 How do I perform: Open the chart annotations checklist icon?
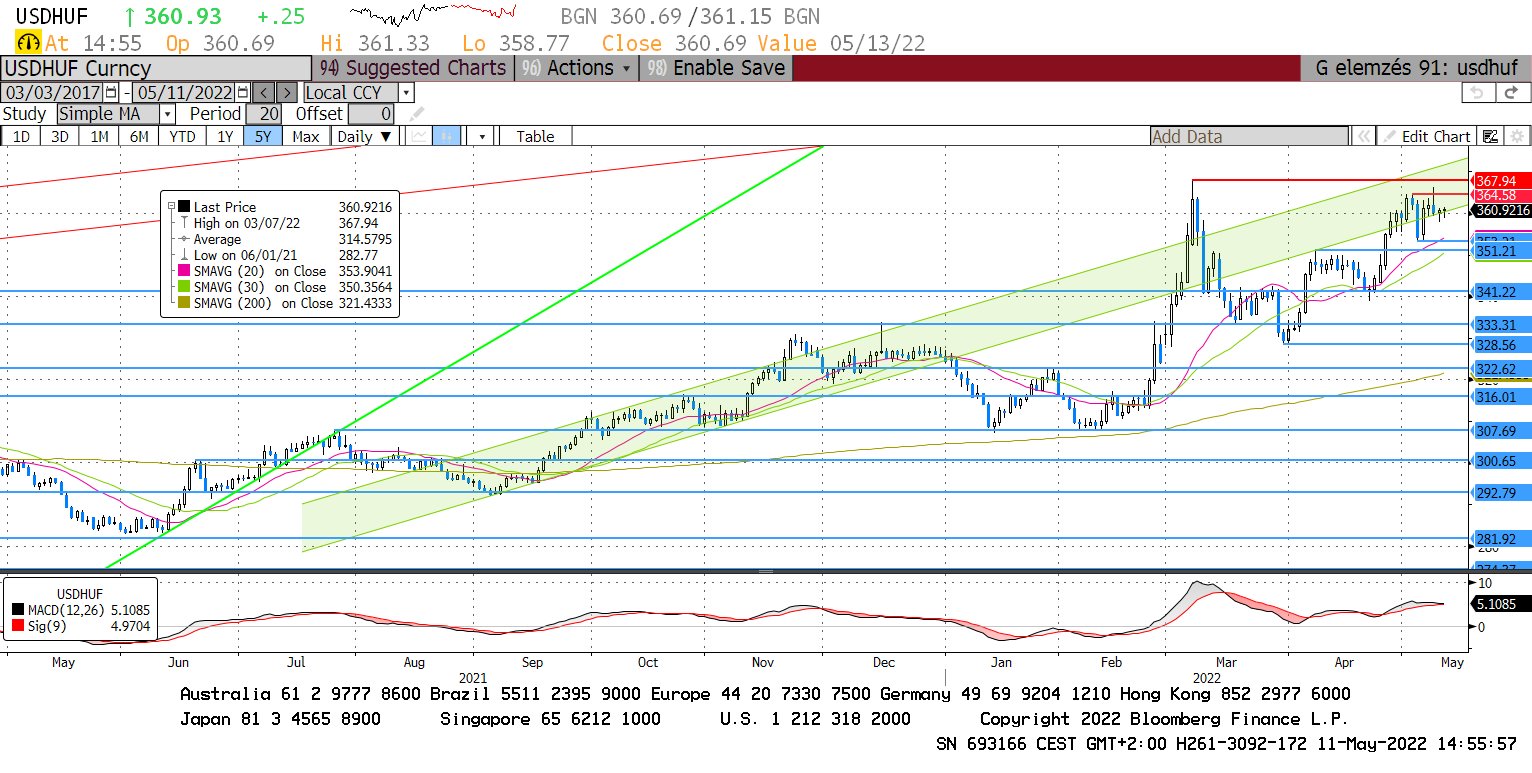pyautogui.click(x=1490, y=136)
